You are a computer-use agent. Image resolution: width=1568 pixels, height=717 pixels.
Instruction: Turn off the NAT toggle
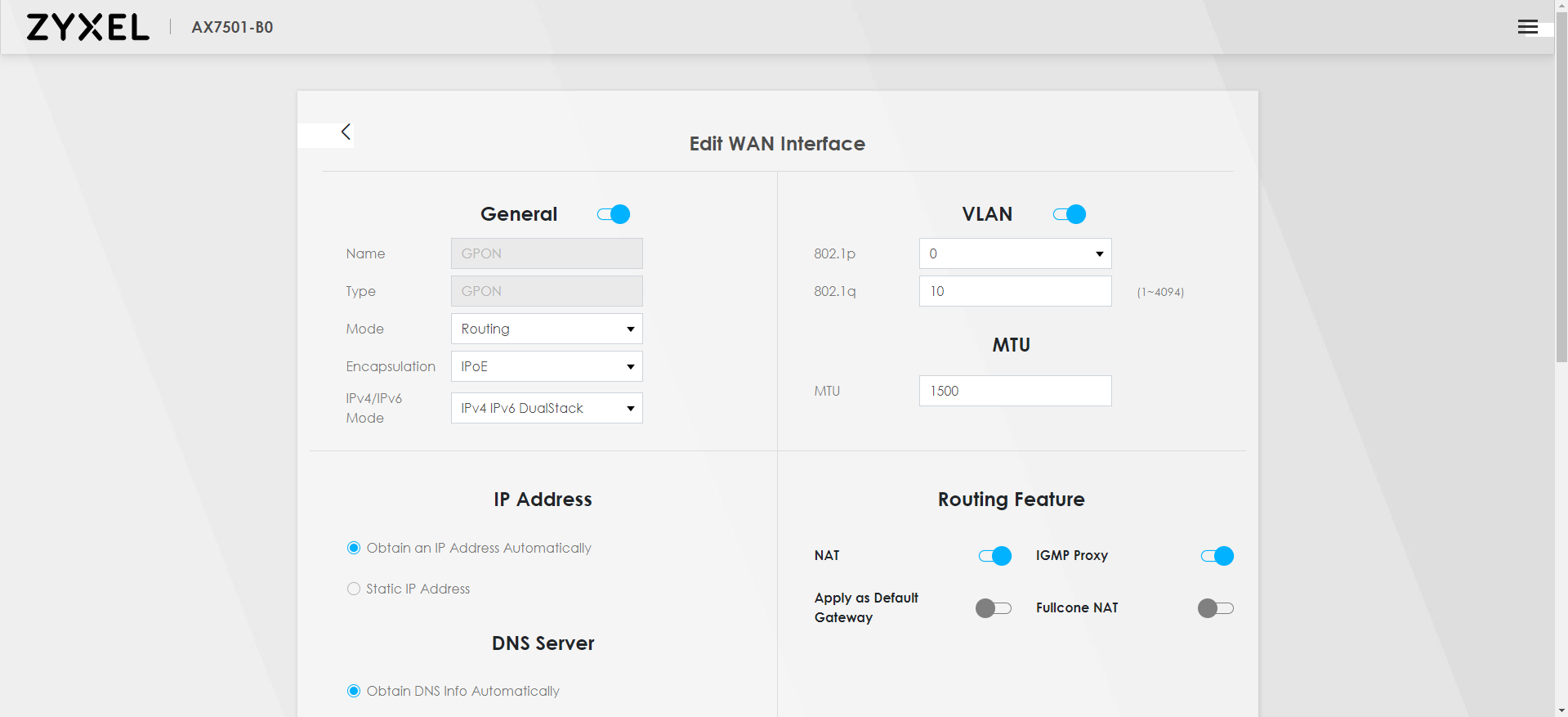click(994, 556)
